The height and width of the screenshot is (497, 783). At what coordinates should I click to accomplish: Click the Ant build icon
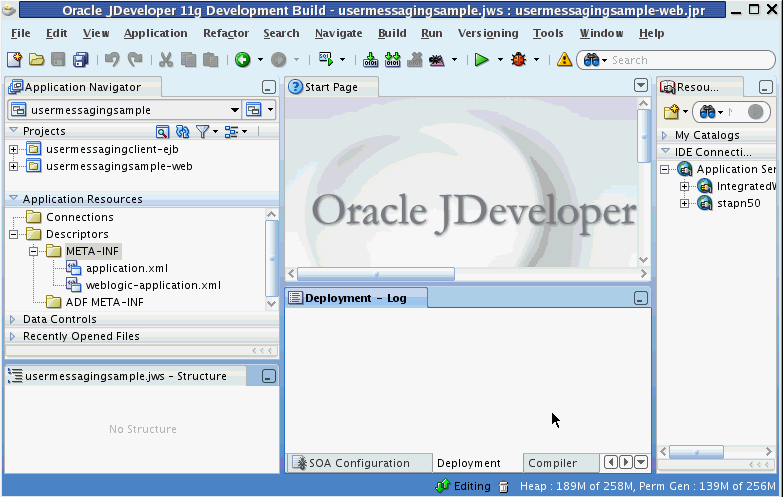tap(437, 60)
